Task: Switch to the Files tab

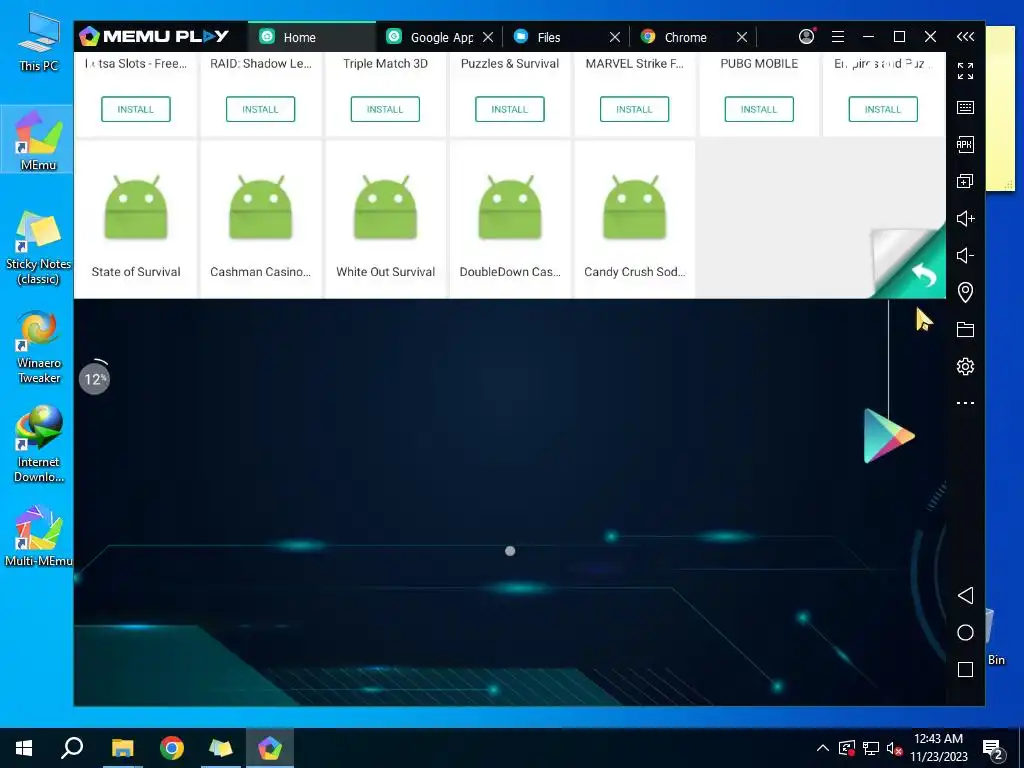Action: tap(549, 37)
